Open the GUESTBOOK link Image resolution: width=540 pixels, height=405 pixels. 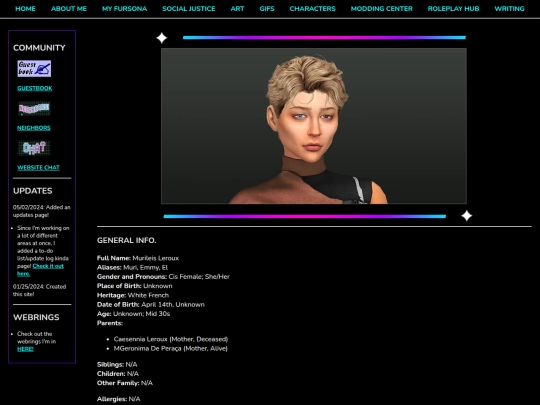tap(35, 88)
